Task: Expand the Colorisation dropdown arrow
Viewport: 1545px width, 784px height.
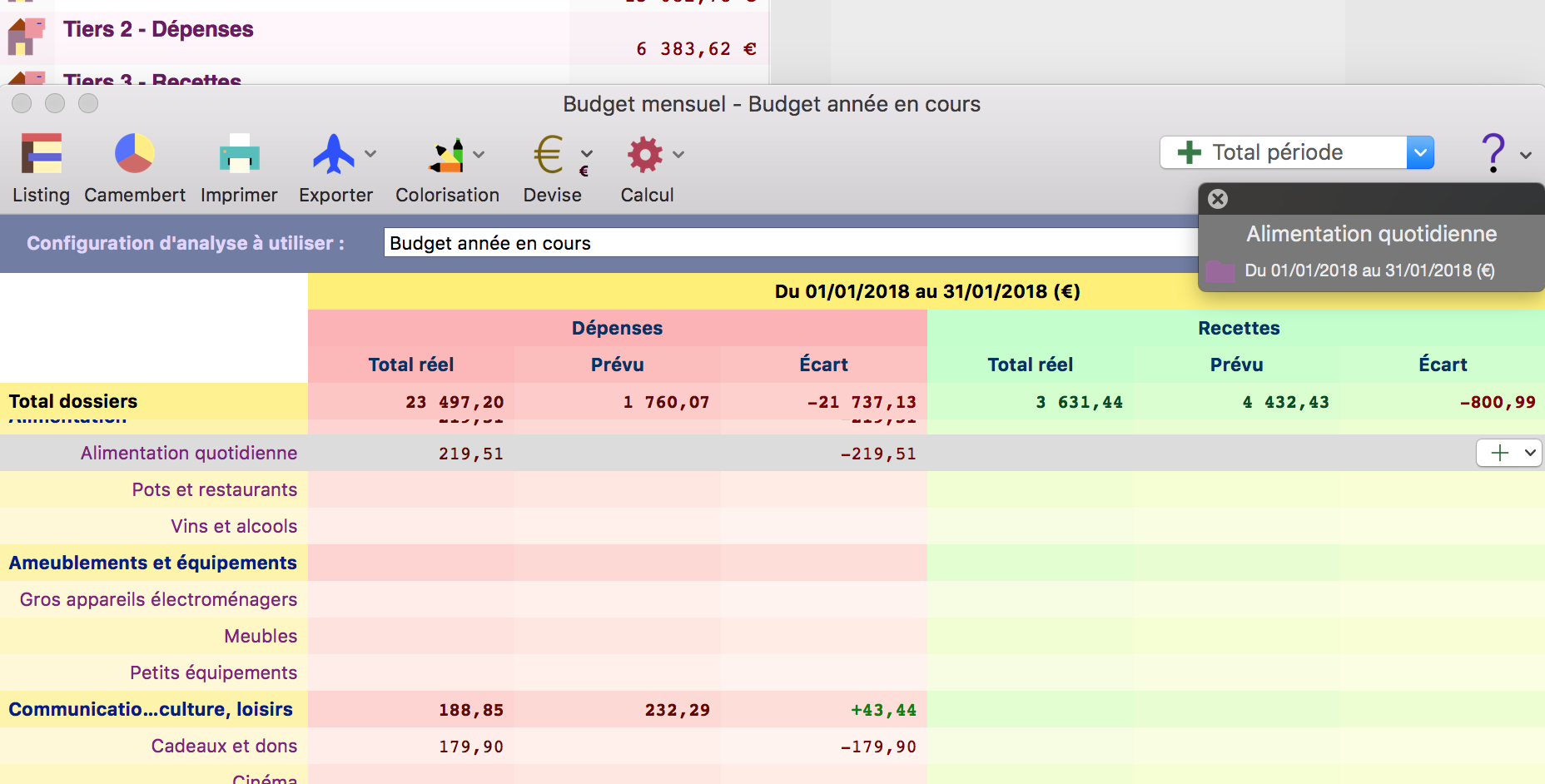Action: (x=479, y=154)
